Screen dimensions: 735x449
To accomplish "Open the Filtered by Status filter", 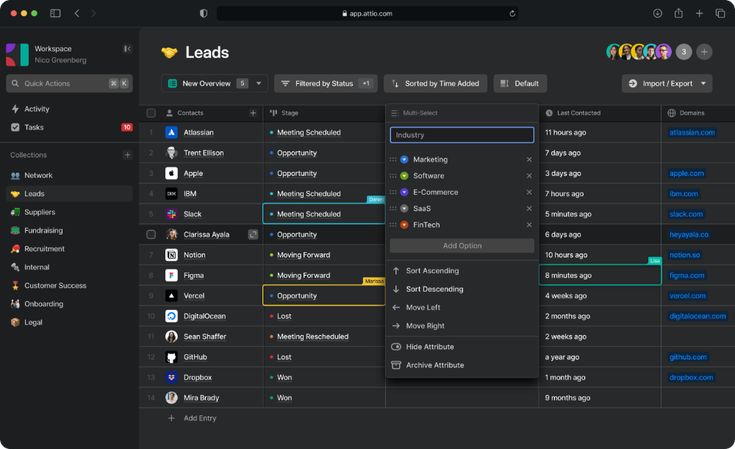I will click(x=326, y=83).
